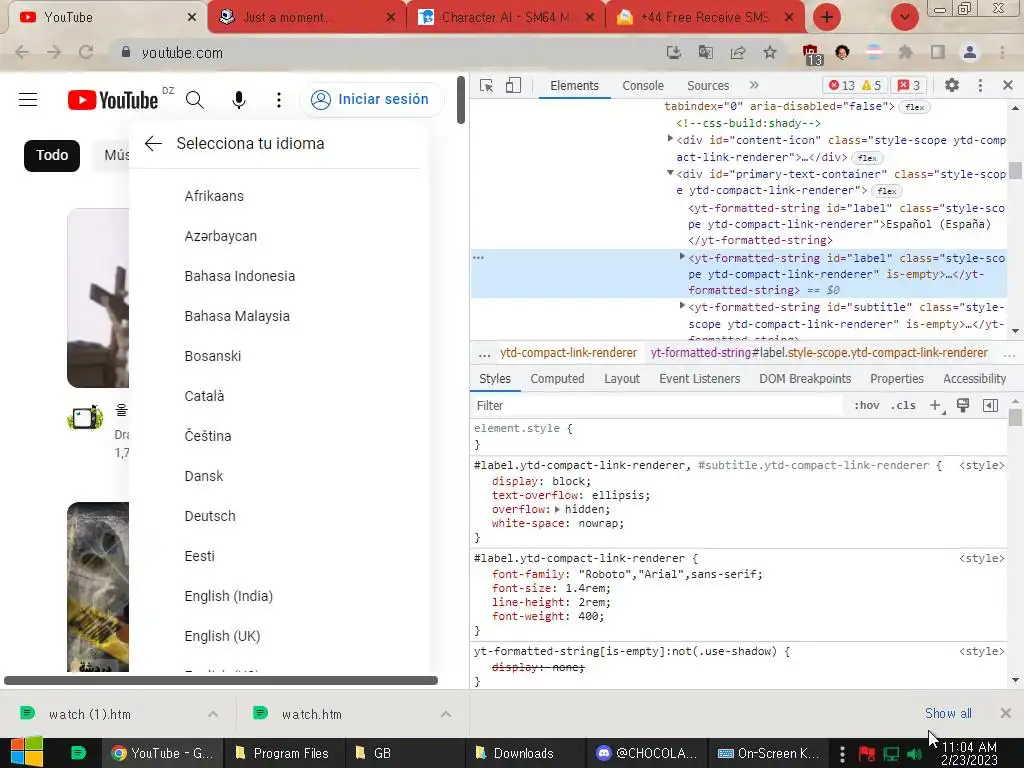
Task: Expand the yt-formatted-string subtitle node
Action: coord(682,306)
